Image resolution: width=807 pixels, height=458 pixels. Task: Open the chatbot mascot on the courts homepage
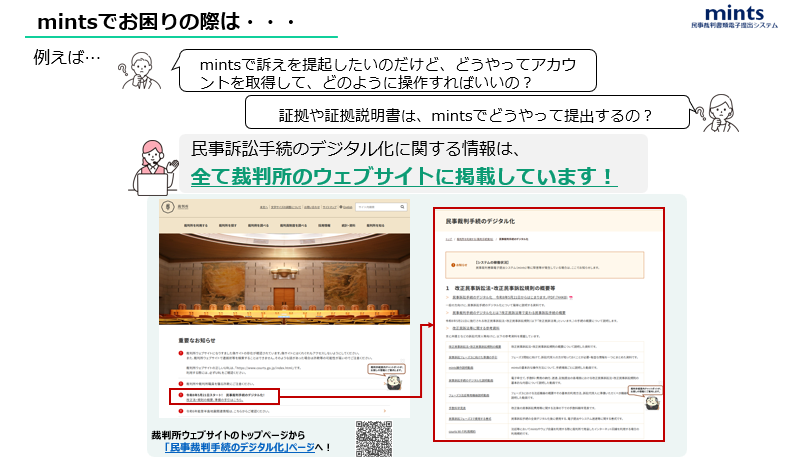(x=393, y=381)
